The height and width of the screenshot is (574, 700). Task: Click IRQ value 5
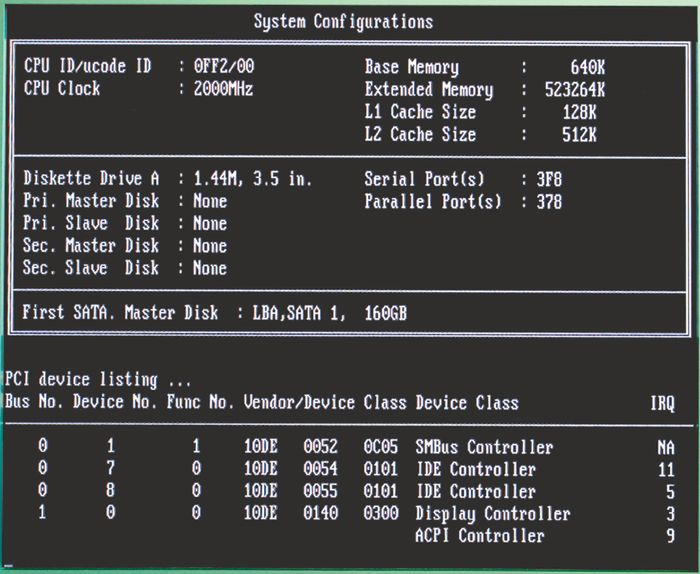tap(671, 492)
